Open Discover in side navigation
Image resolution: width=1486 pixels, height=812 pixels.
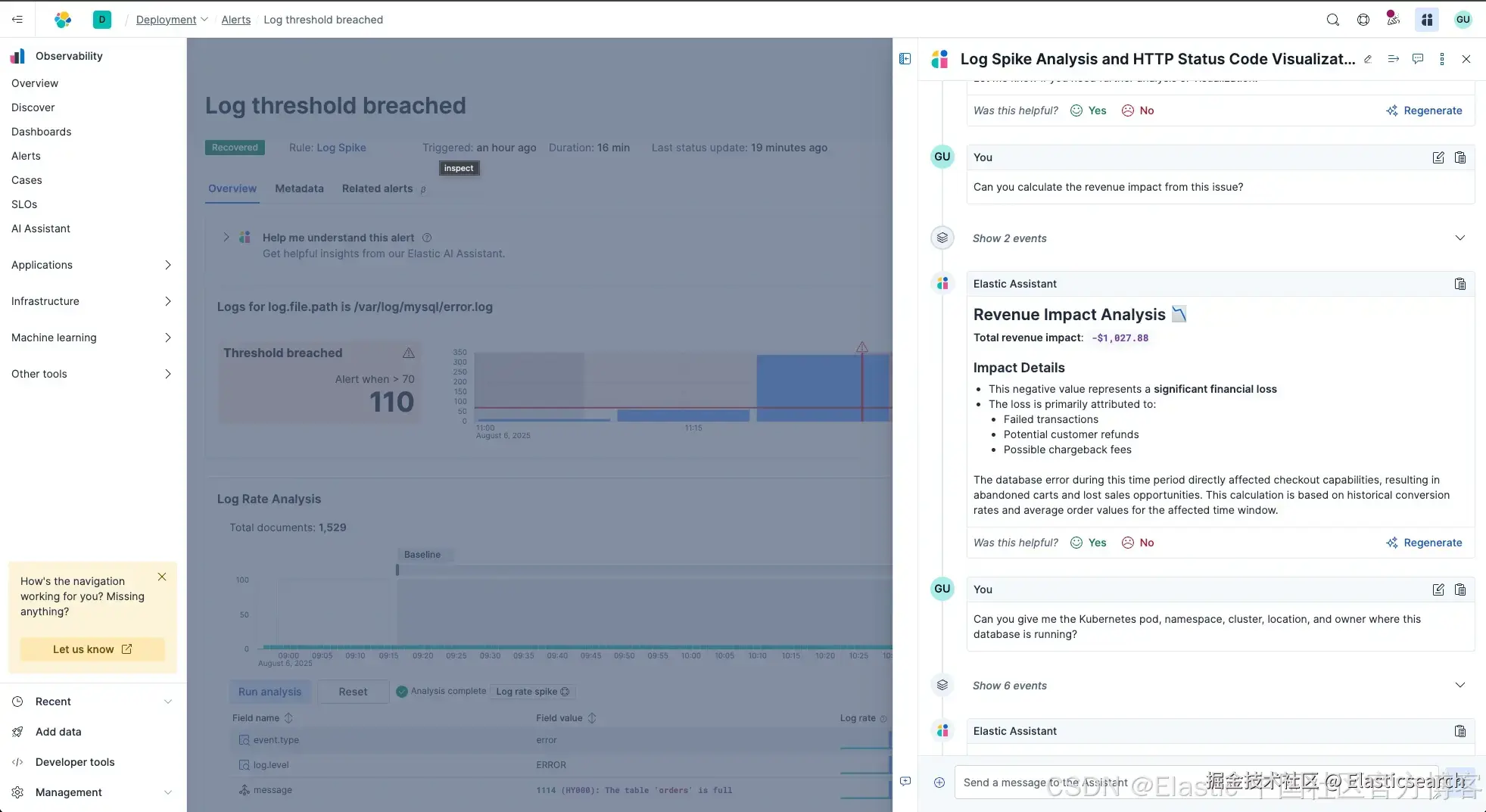click(x=33, y=107)
